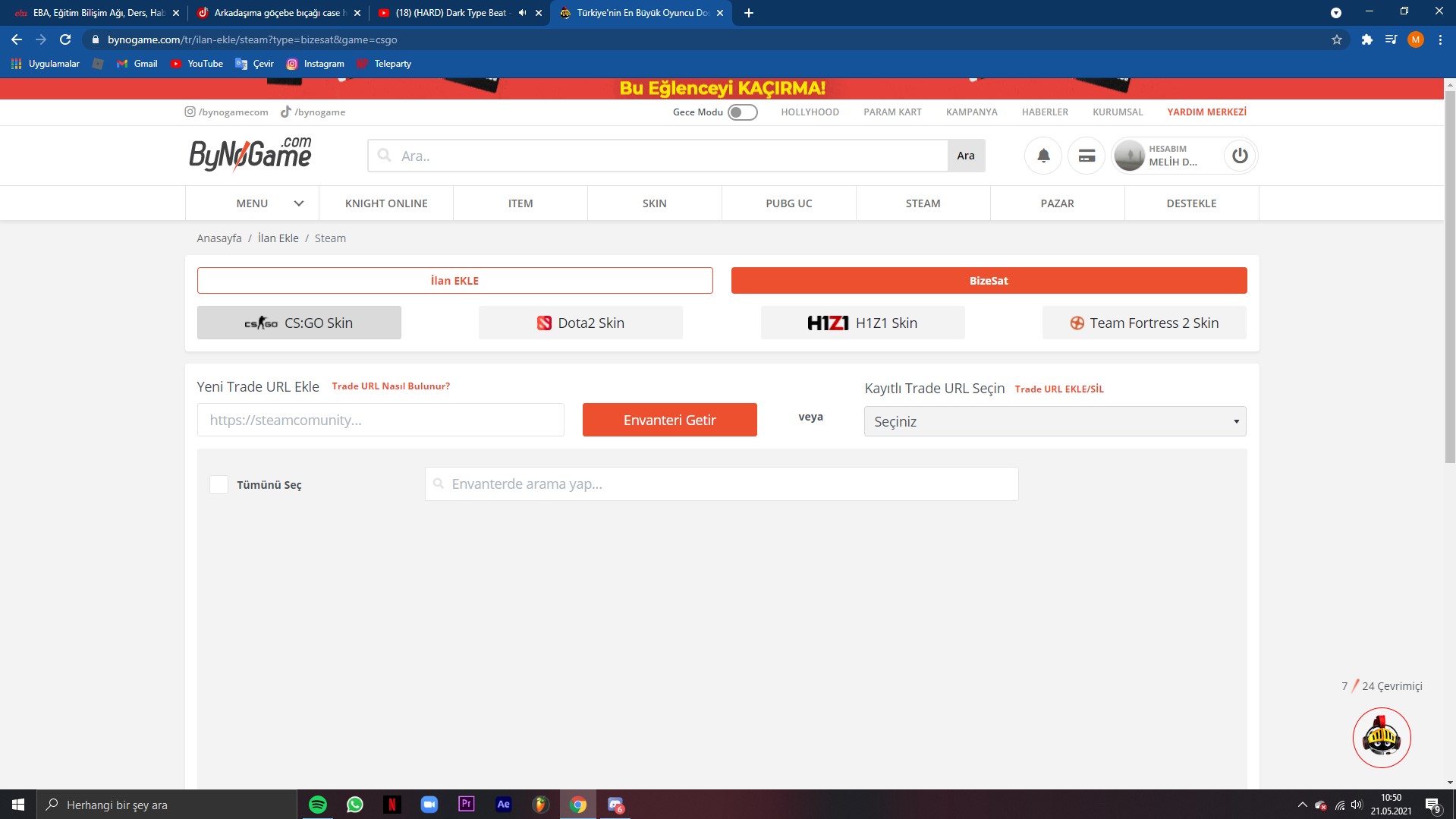The width and height of the screenshot is (1456, 819).
Task: Click the Ara search button
Action: tap(966, 156)
